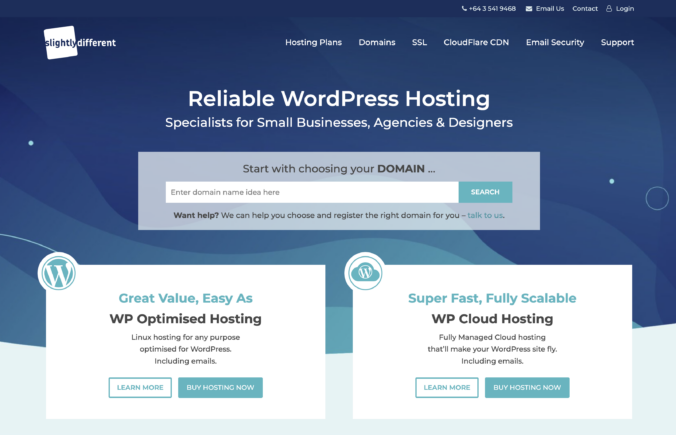Open the Contact link in top bar
Viewport: 676px width, 435px height.
(x=585, y=9)
